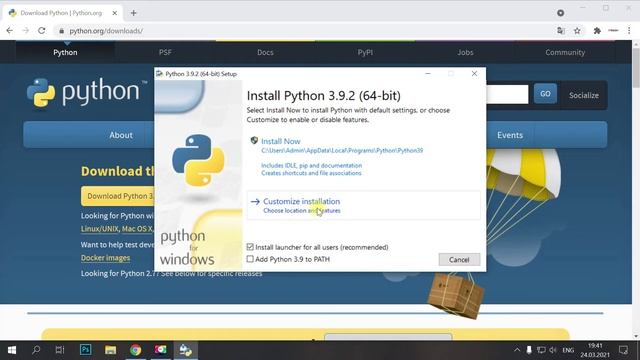Open the volume control in system tray

tap(553, 350)
